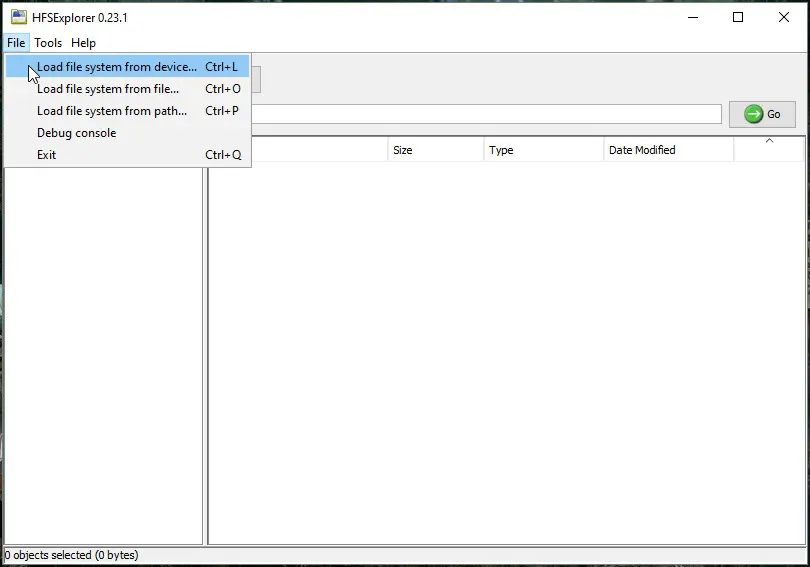Open the Help menu
The height and width of the screenshot is (567, 810).
tap(83, 43)
